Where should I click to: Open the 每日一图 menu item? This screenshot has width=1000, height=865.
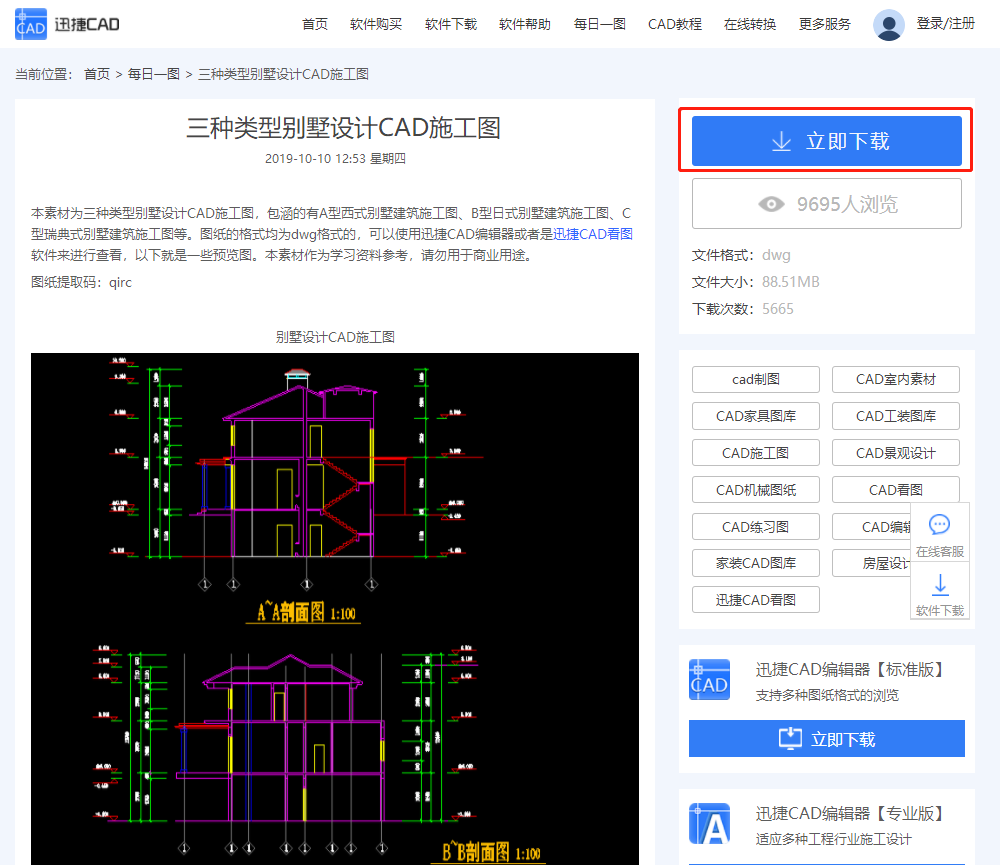(599, 25)
